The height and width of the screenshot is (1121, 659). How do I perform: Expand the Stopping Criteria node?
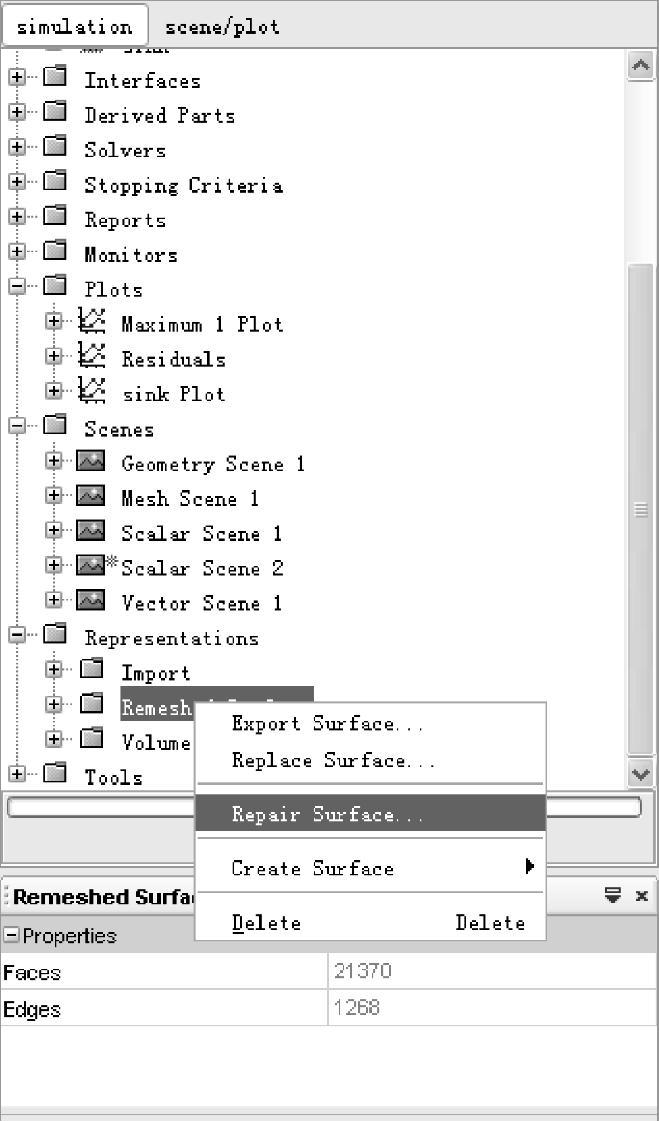[x=17, y=182]
